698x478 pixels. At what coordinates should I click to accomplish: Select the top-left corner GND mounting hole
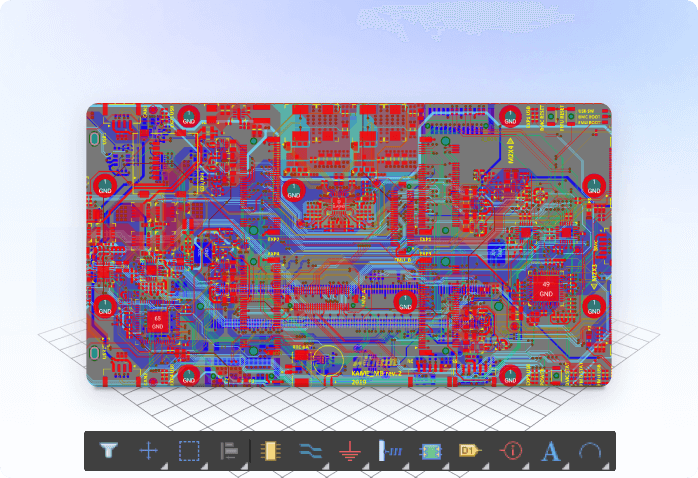[x=188, y=115]
